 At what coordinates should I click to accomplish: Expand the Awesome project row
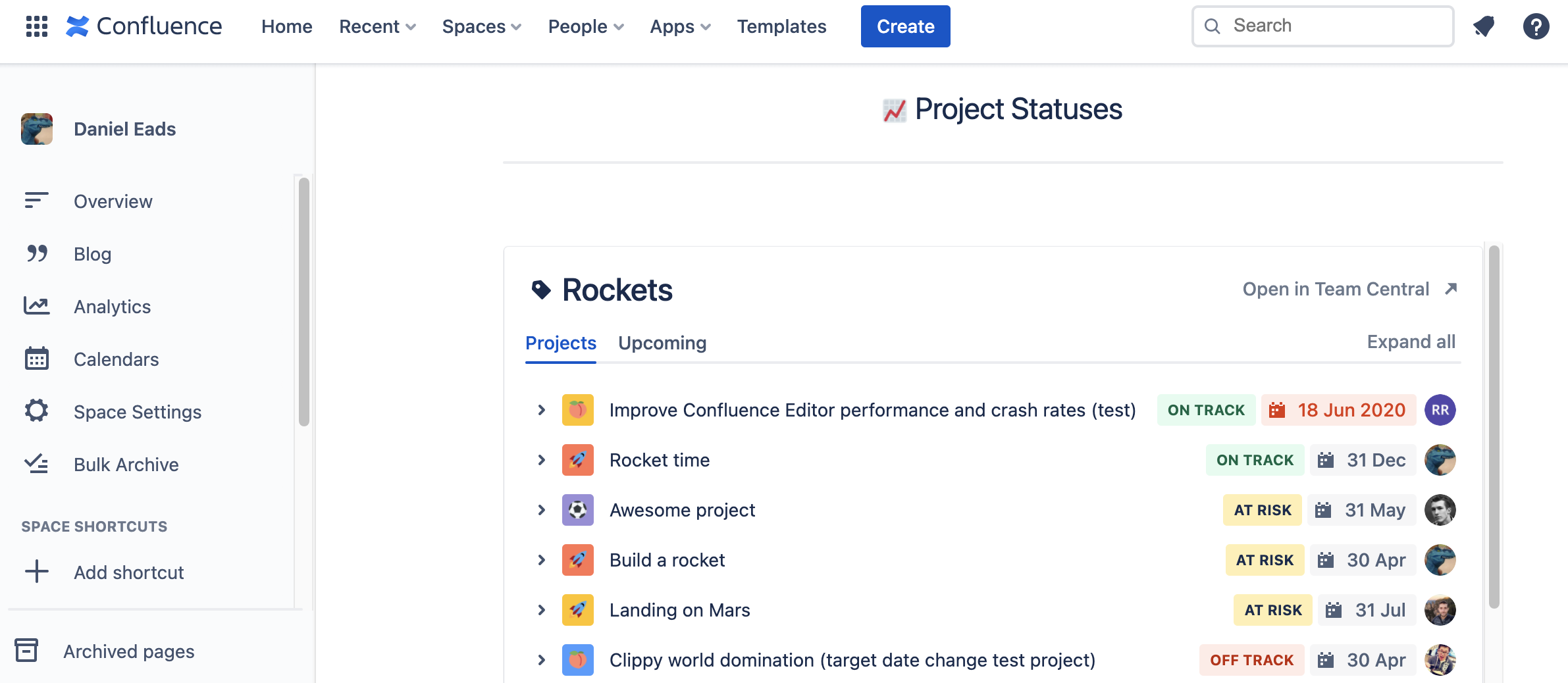[541, 510]
